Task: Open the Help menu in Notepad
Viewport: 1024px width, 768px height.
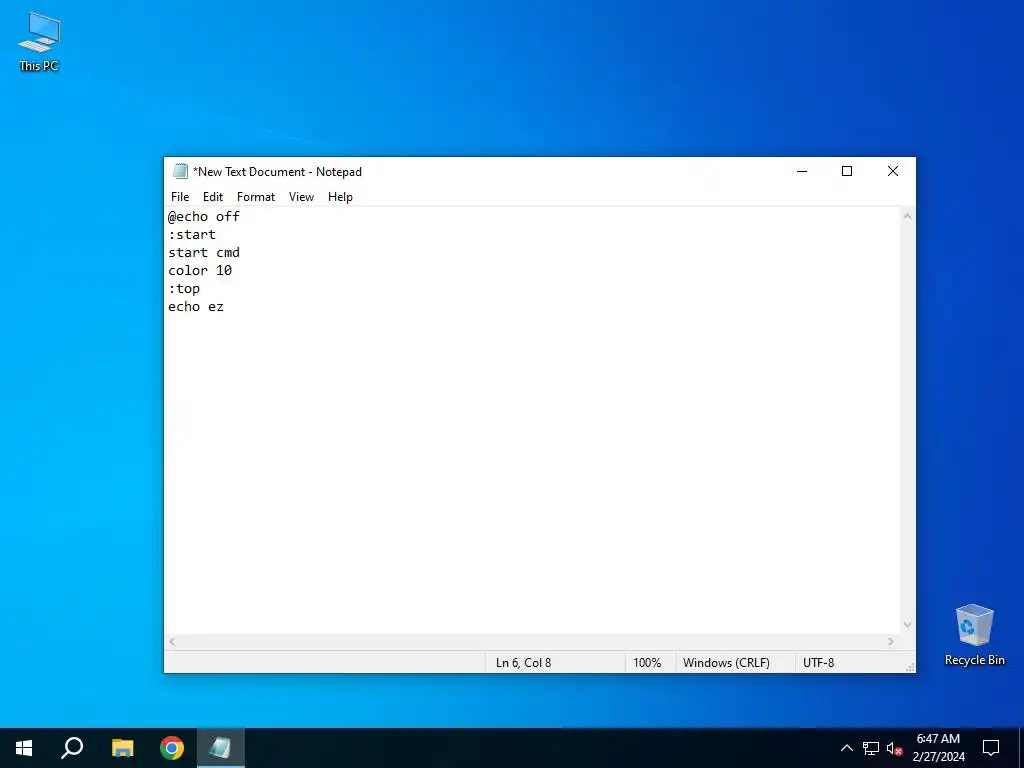Action: point(340,197)
